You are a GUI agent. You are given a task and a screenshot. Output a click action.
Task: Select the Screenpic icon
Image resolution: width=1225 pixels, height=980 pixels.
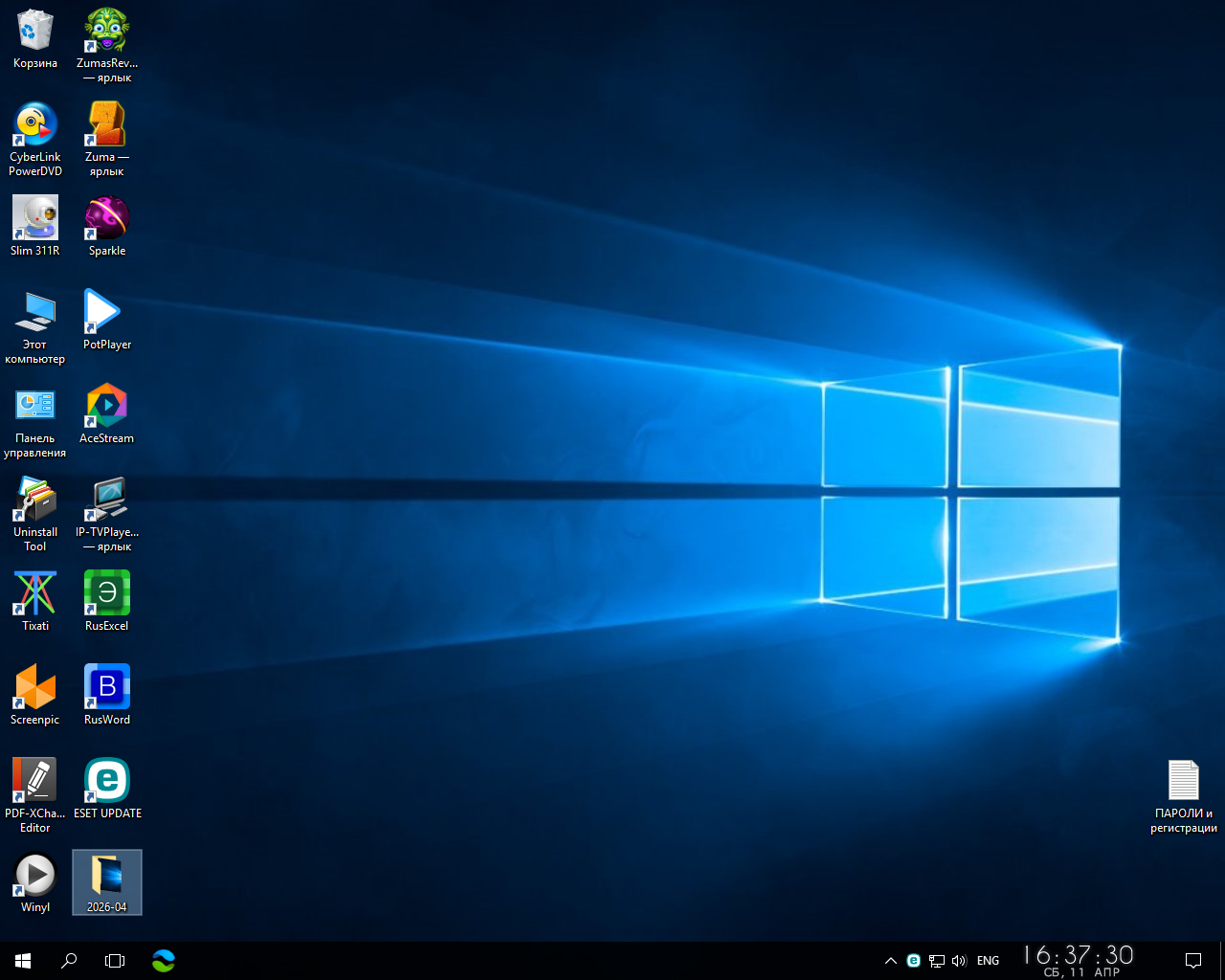coord(35,695)
